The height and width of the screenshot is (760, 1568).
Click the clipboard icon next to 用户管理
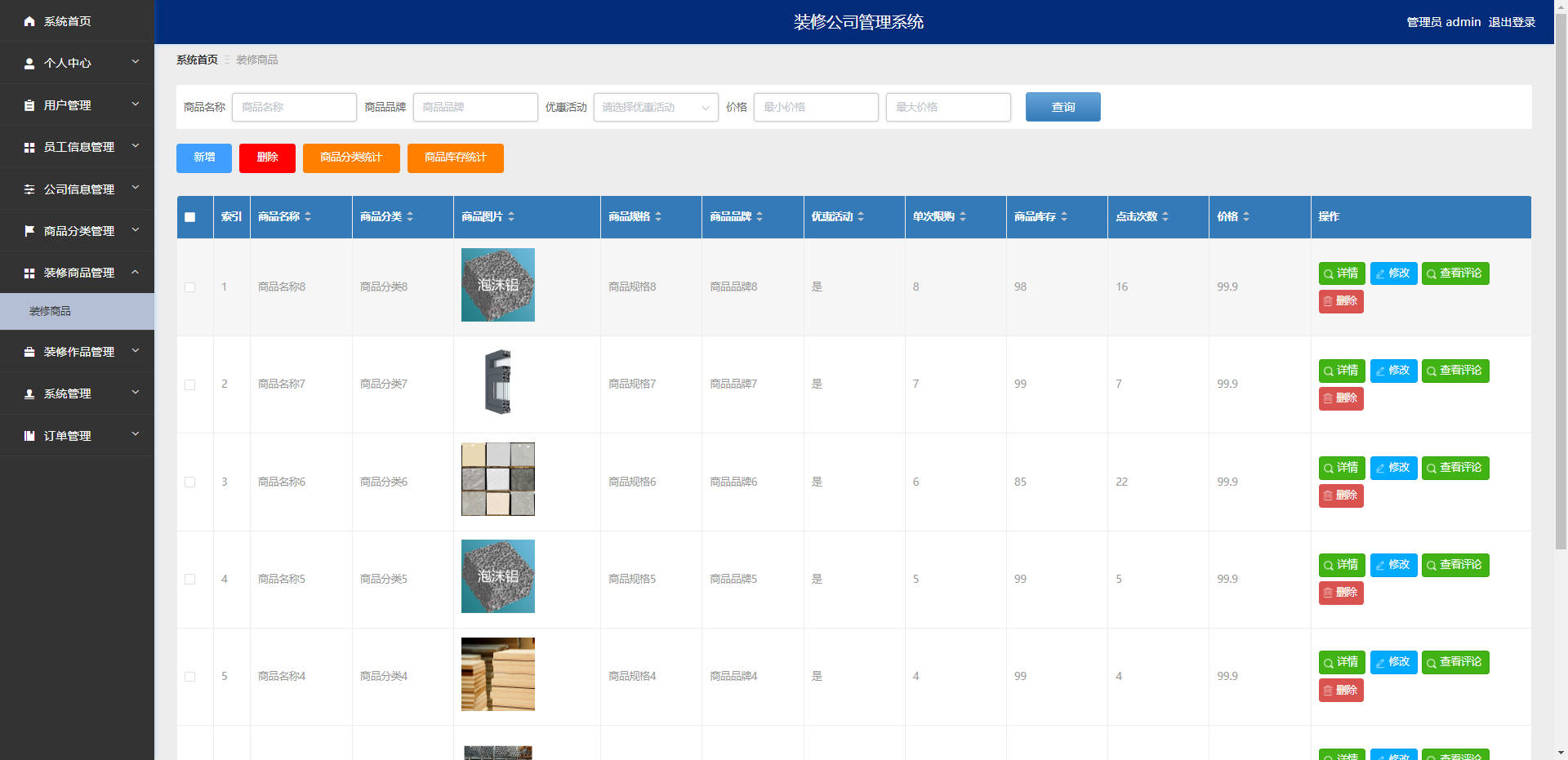(x=29, y=105)
